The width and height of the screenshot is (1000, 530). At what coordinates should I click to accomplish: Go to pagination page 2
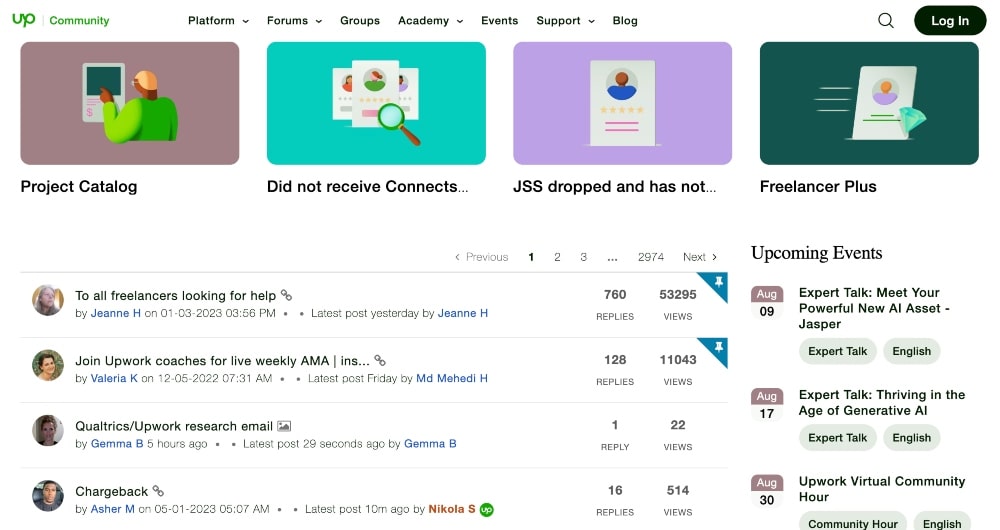pos(557,256)
